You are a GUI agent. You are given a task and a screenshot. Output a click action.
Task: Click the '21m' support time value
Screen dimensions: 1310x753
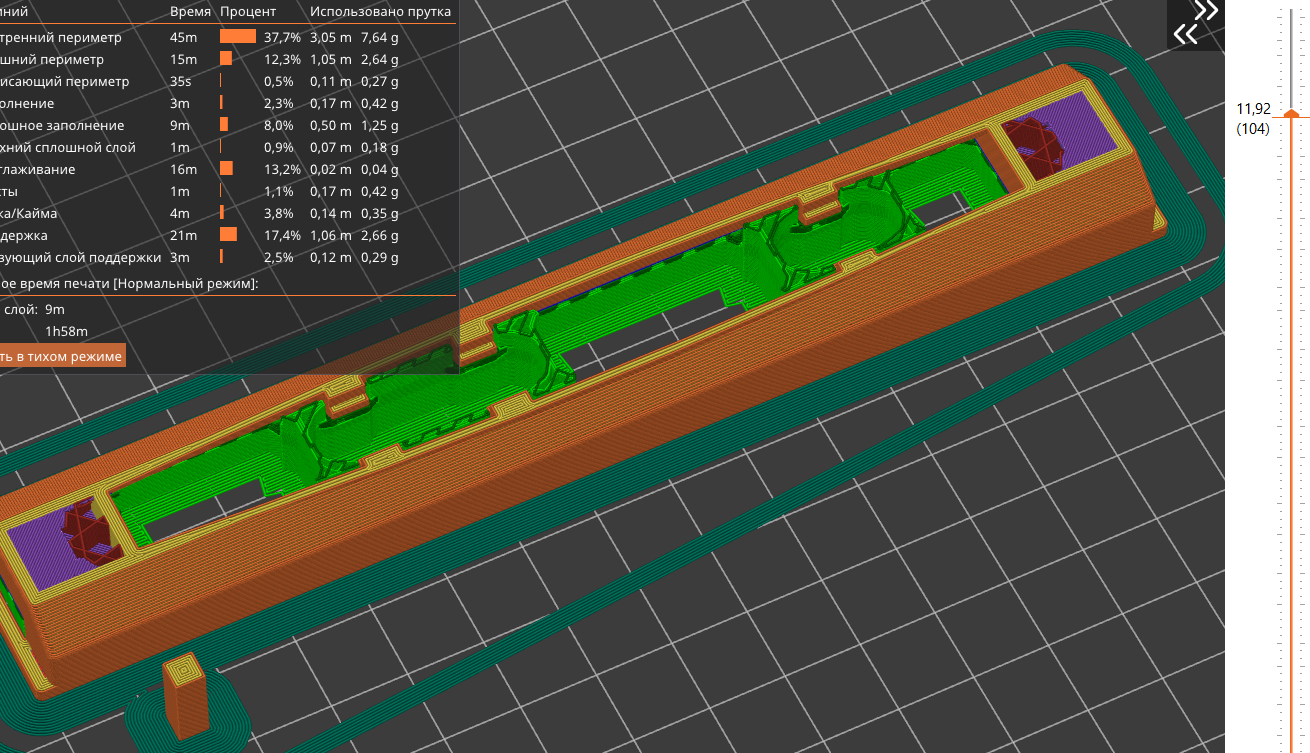tap(184, 235)
